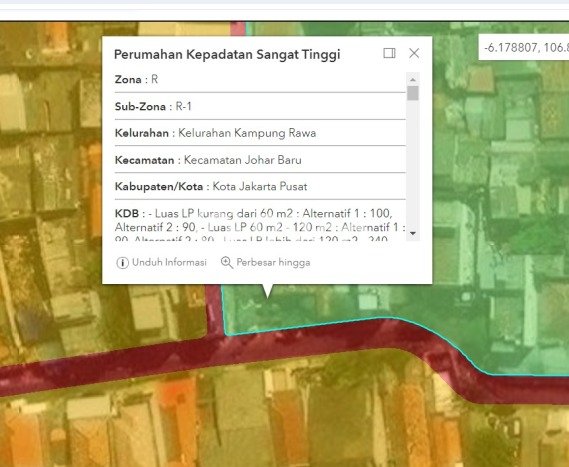Click the Zona value R
The image size is (569, 467).
pos(155,79)
